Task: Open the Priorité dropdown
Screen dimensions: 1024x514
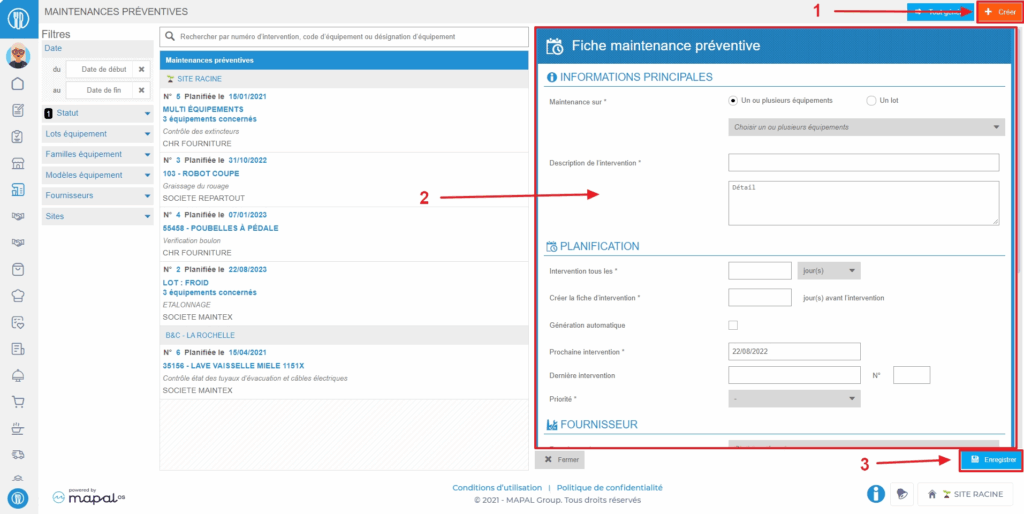Action: coord(794,399)
